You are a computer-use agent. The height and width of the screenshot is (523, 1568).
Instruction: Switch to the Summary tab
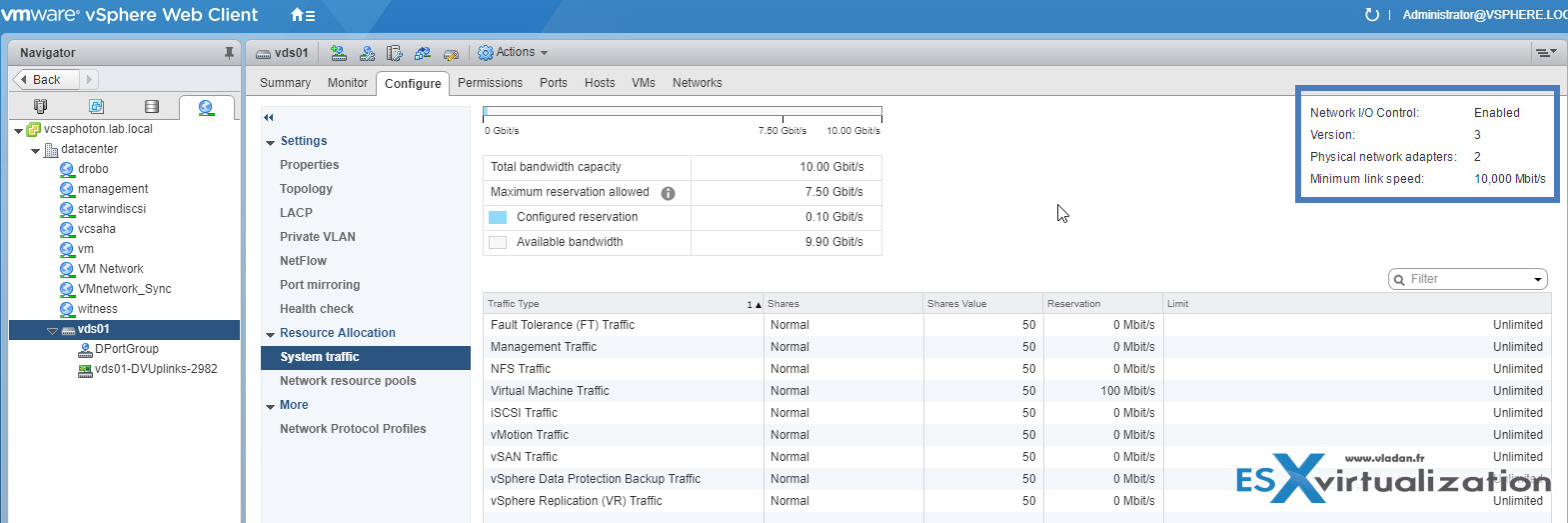click(x=285, y=83)
